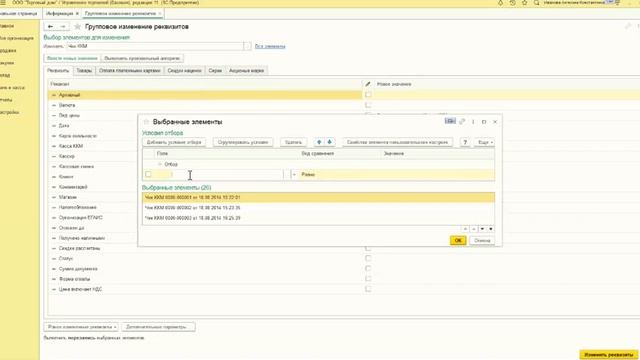Viewport: 640px width, 360px height.
Task: Open comparison type dropdown arrow beside Равно
Action: click(294, 175)
